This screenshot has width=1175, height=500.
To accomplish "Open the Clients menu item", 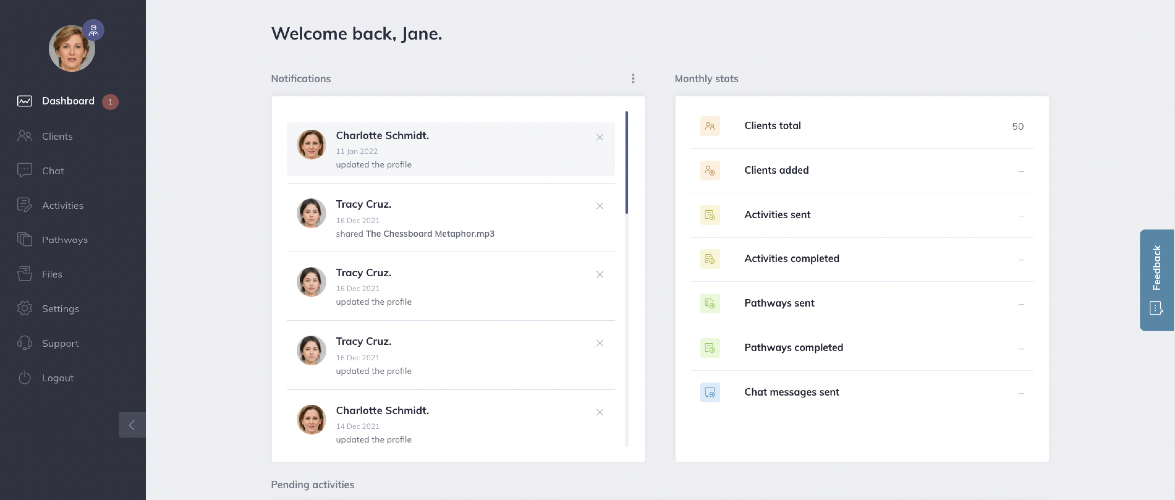I will 57,136.
